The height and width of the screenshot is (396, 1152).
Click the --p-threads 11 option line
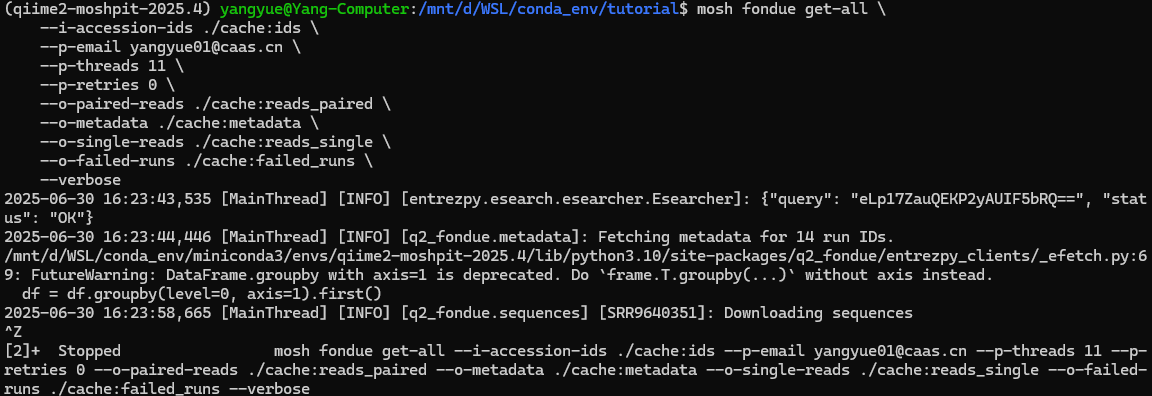pyautogui.click(x=104, y=67)
